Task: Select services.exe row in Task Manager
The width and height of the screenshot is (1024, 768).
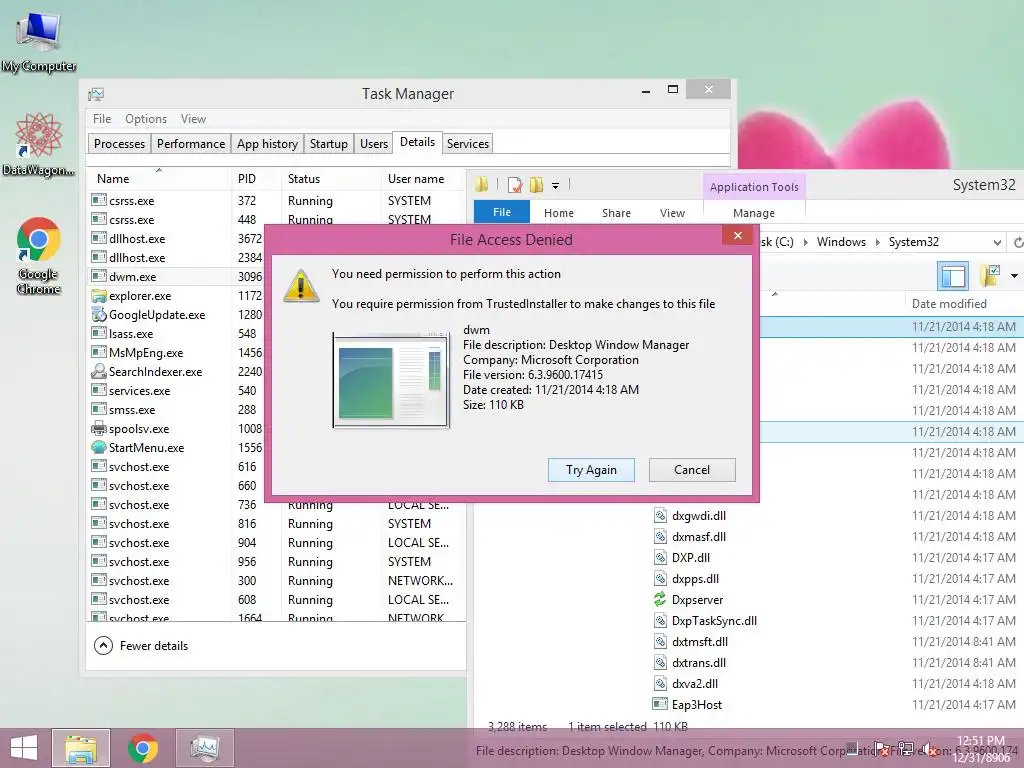Action: click(x=177, y=391)
